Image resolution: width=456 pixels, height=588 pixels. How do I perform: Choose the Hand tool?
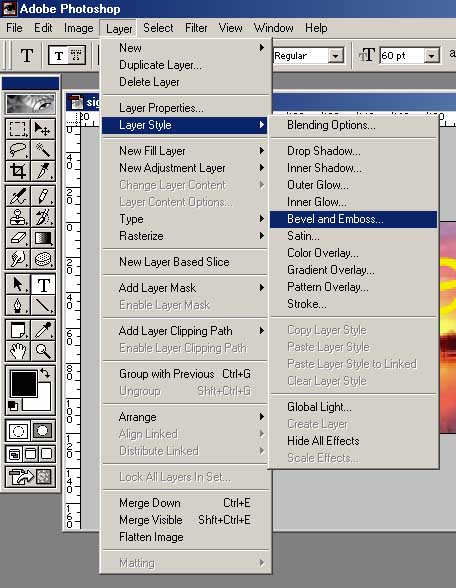point(18,351)
